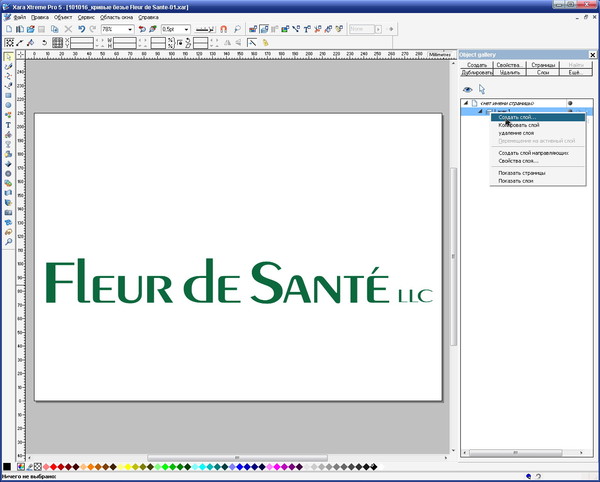600x482 pixels.
Task: Open the Color Editor icon
Action: pos(21,467)
